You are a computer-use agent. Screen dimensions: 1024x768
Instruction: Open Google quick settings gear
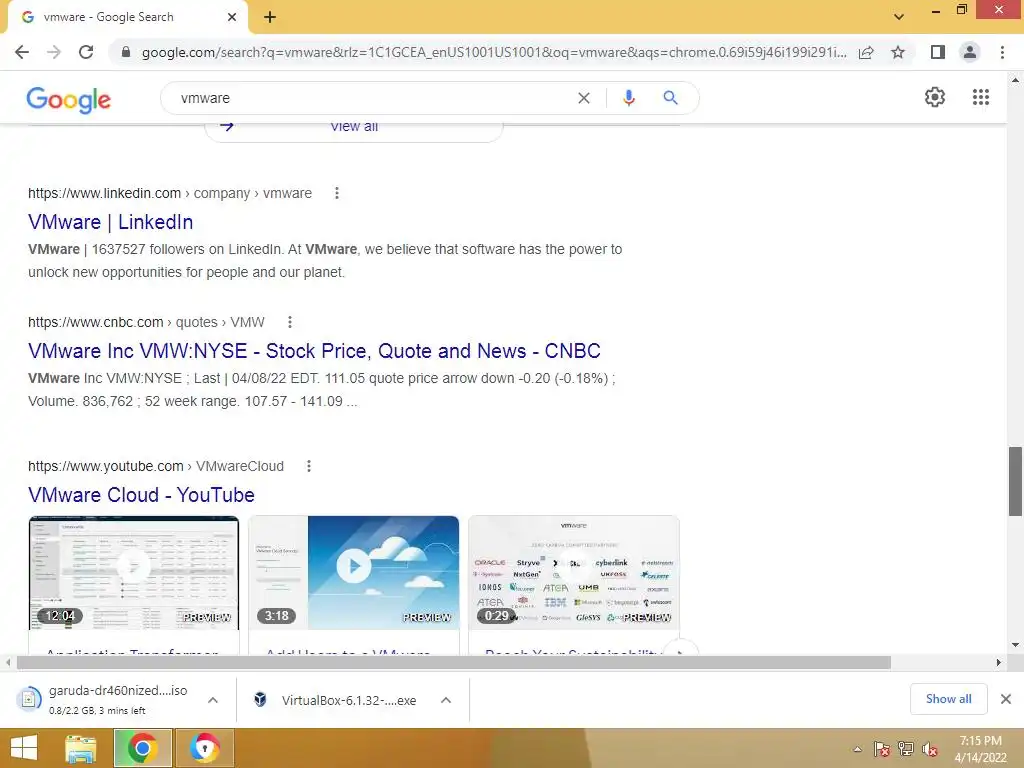pyautogui.click(x=935, y=97)
